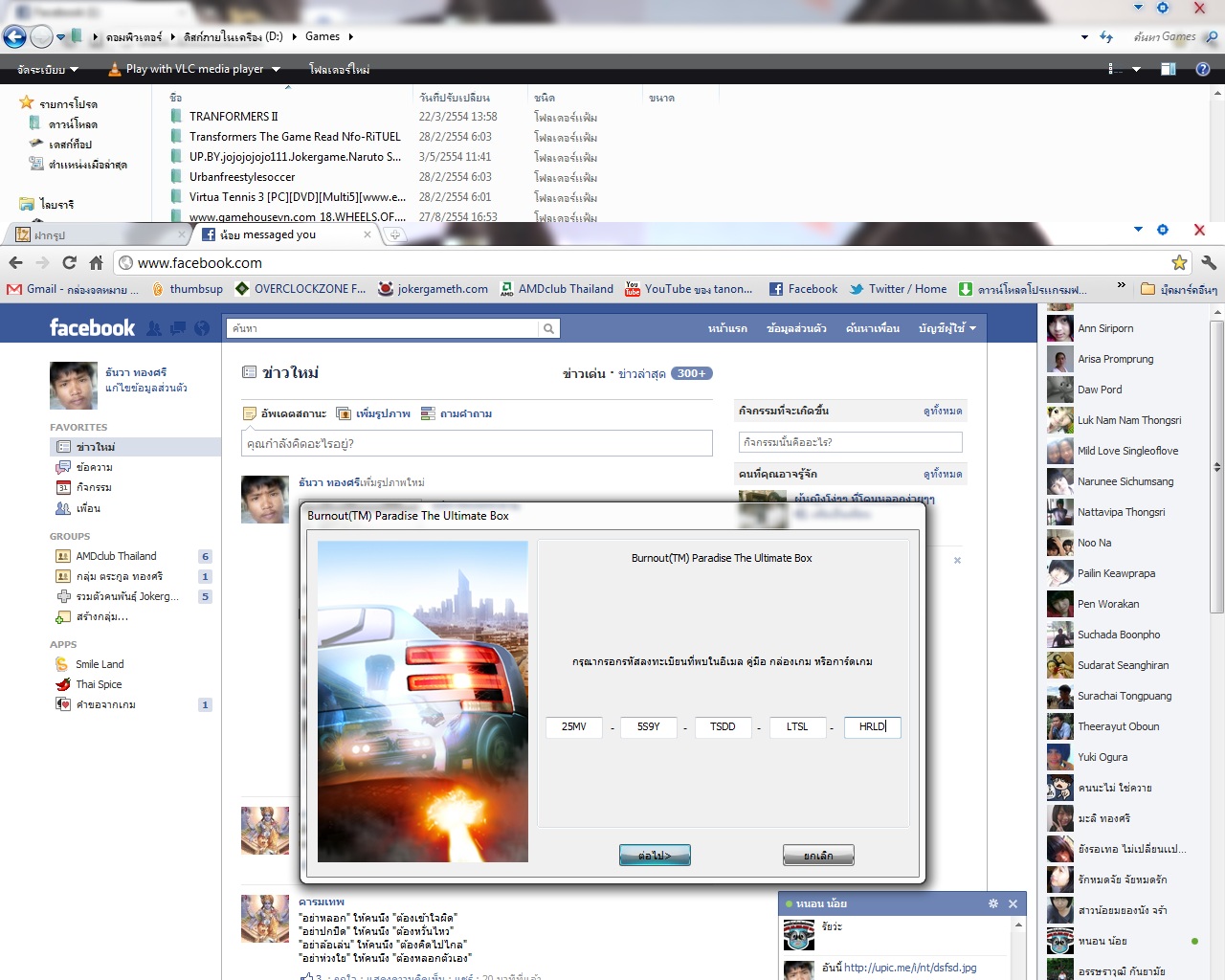
Task: Click the serial key field containing TSDD
Action: [x=723, y=727]
